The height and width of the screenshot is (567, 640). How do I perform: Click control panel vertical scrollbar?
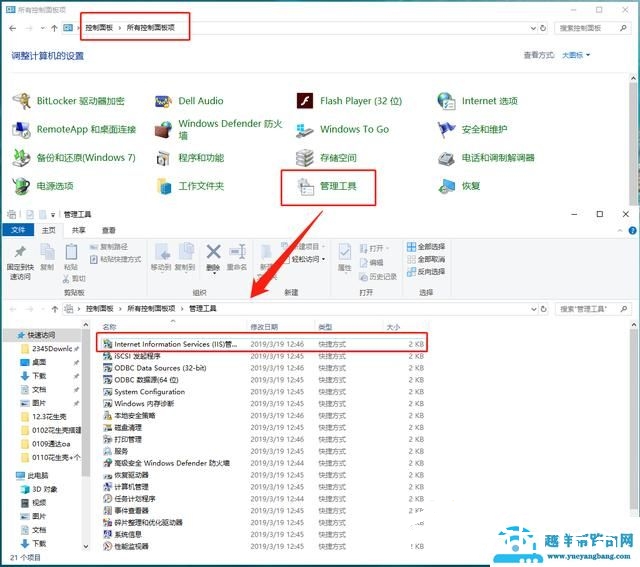(633, 142)
